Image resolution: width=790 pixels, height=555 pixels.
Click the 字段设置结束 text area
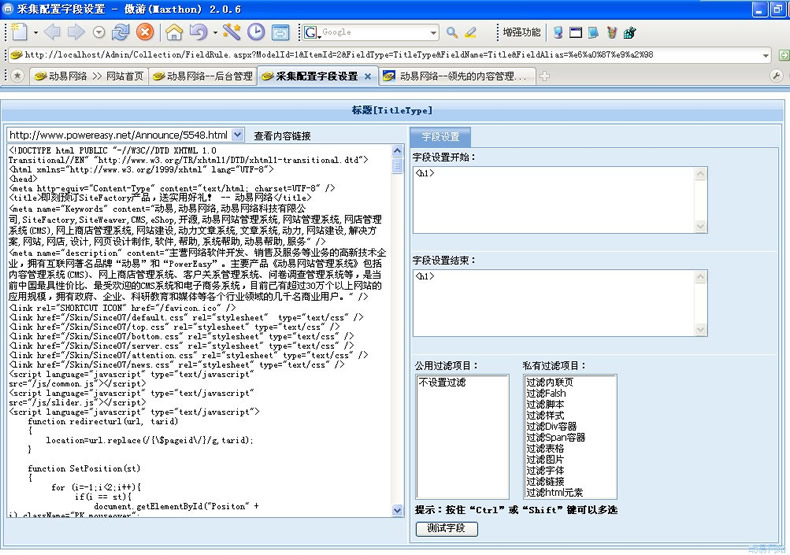click(560, 303)
